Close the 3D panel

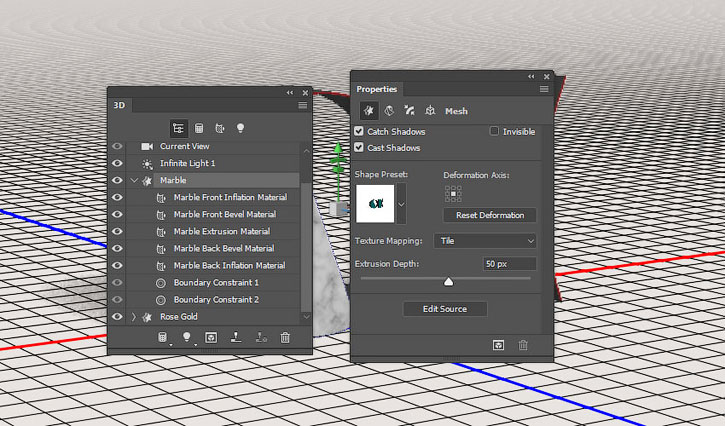(305, 93)
